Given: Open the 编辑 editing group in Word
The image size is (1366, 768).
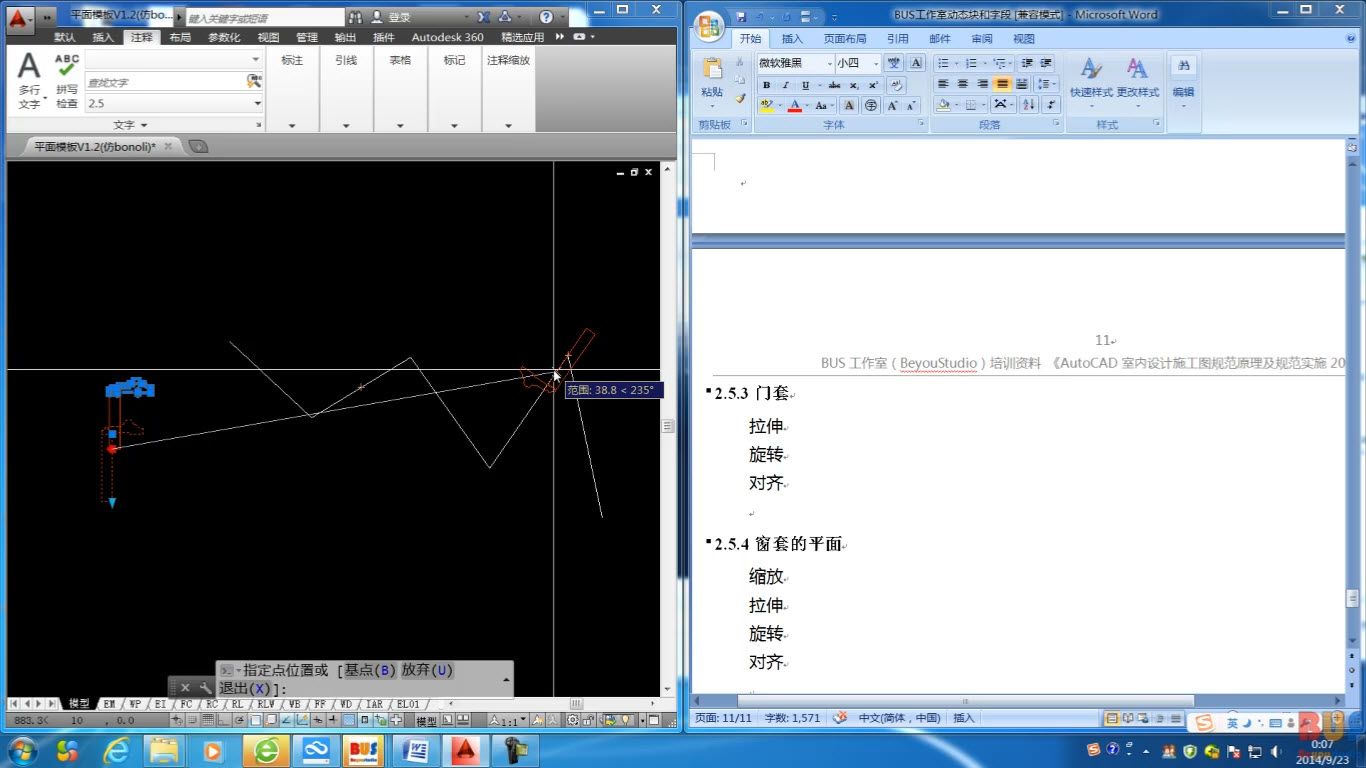Looking at the screenshot, I should click(x=1183, y=80).
